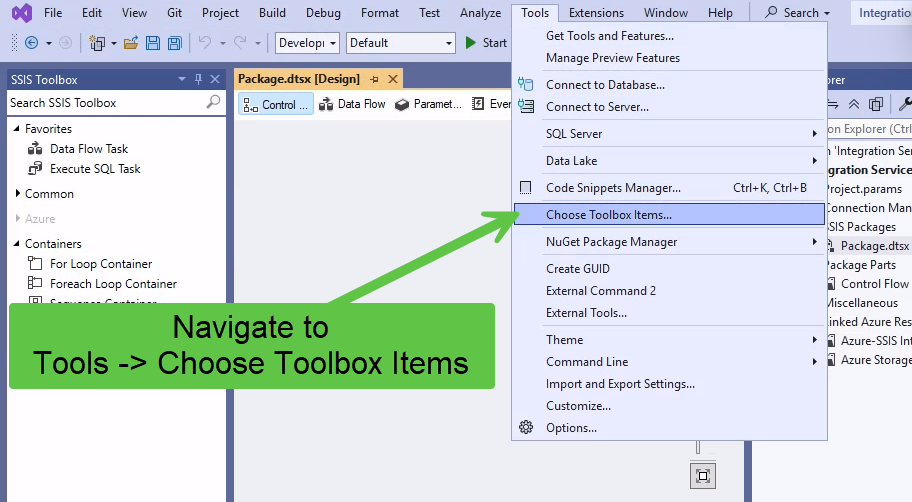Close the SSIS Toolbox panel
912x502 pixels.
[x=215, y=79]
